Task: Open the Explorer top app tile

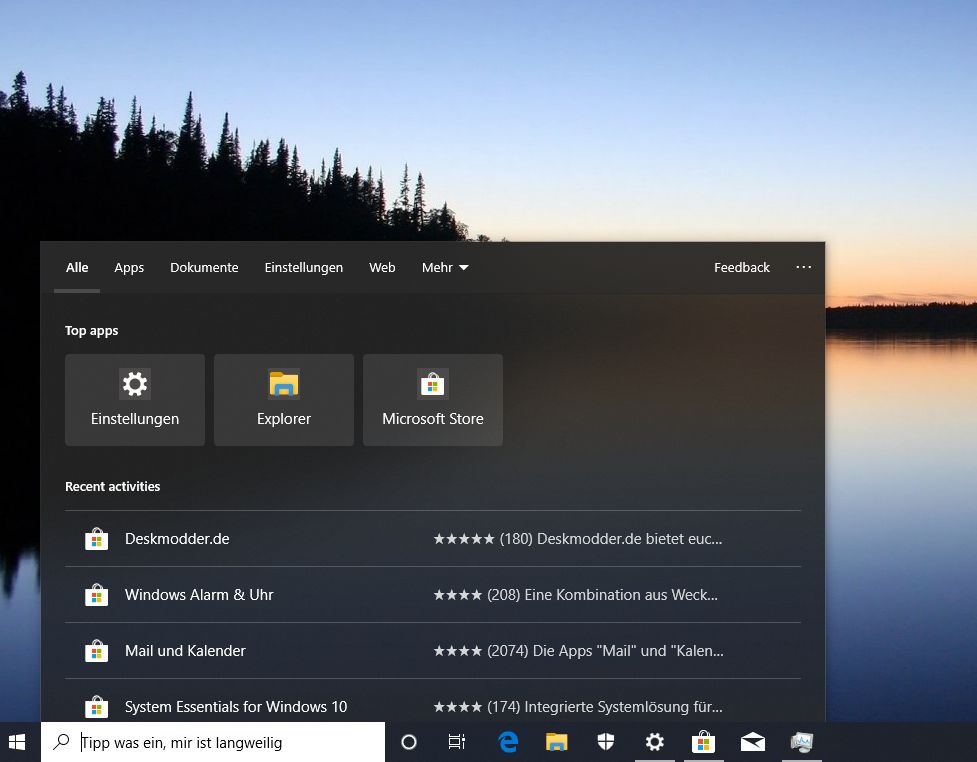Action: (284, 400)
